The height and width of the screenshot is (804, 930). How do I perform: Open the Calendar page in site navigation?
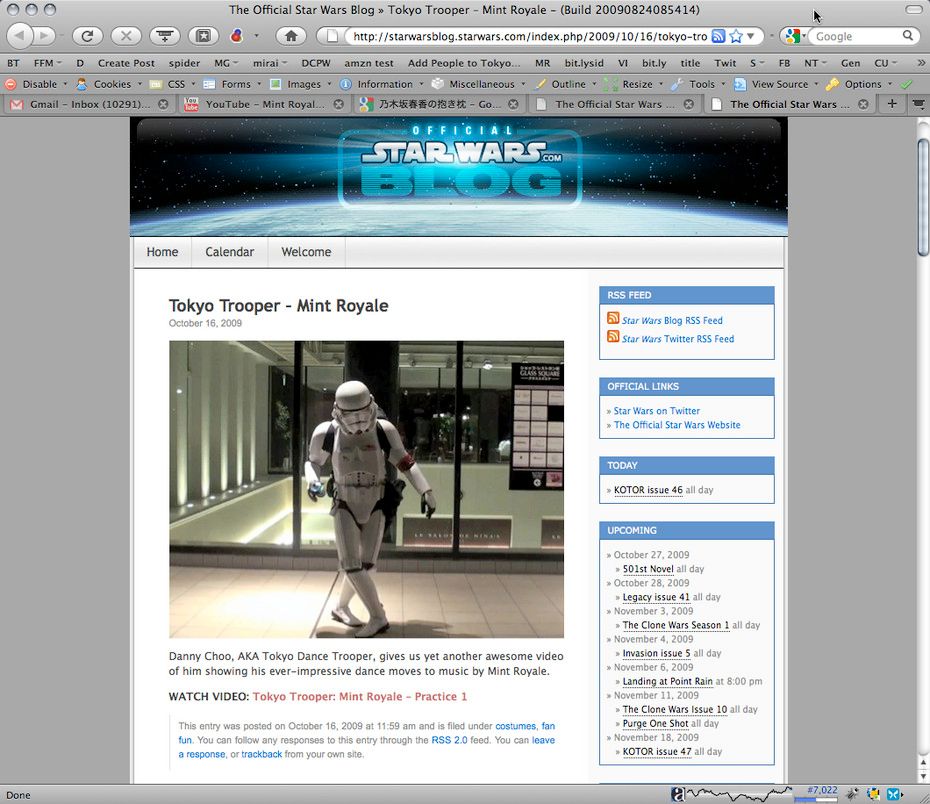click(229, 252)
